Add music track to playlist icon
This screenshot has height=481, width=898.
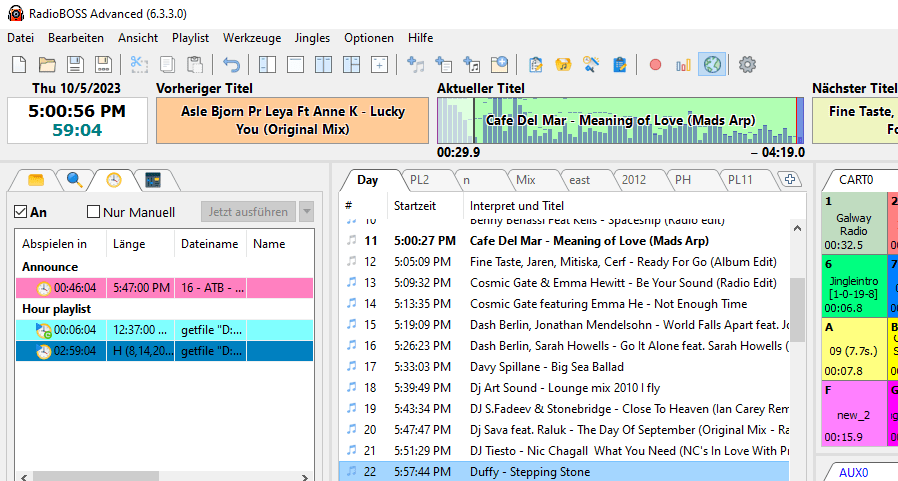coord(415,65)
